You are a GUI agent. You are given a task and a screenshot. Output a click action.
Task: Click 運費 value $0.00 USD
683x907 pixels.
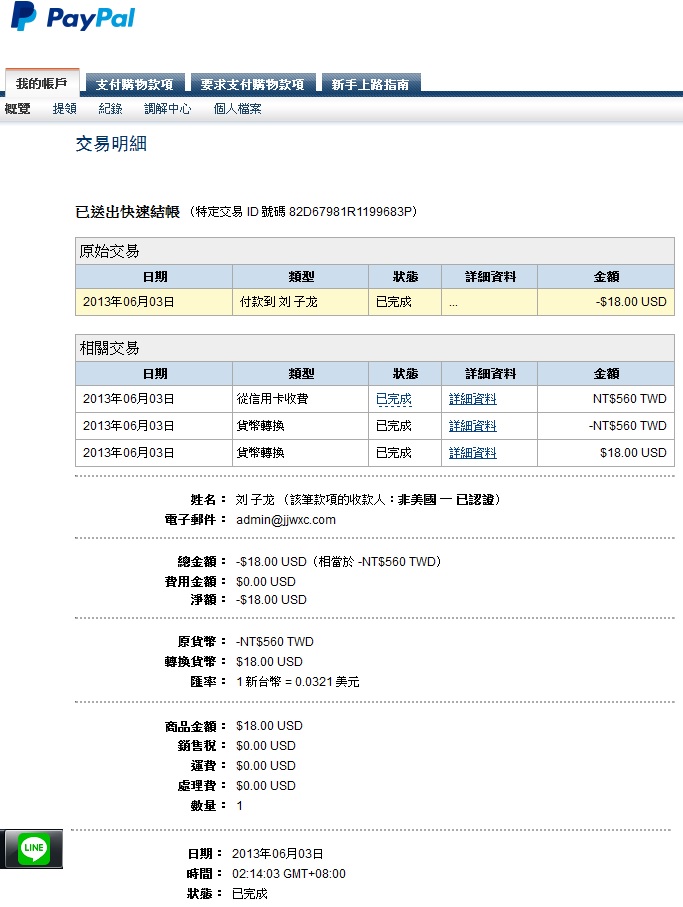265,766
